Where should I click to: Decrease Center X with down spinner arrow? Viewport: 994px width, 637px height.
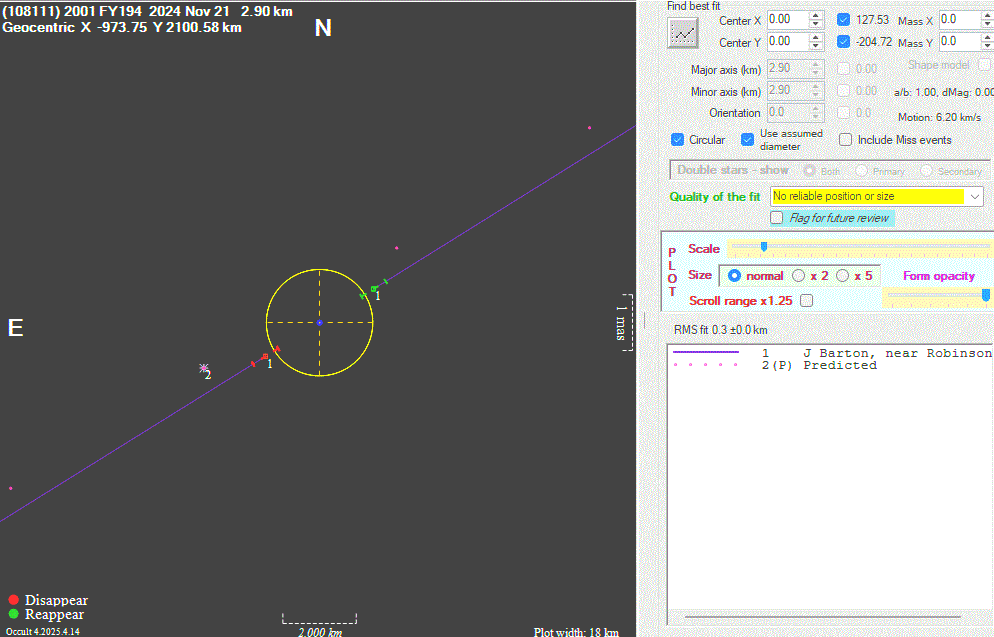click(x=816, y=25)
